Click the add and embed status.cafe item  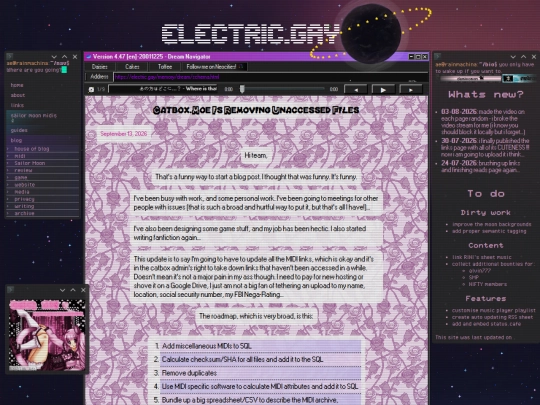pos(486,324)
